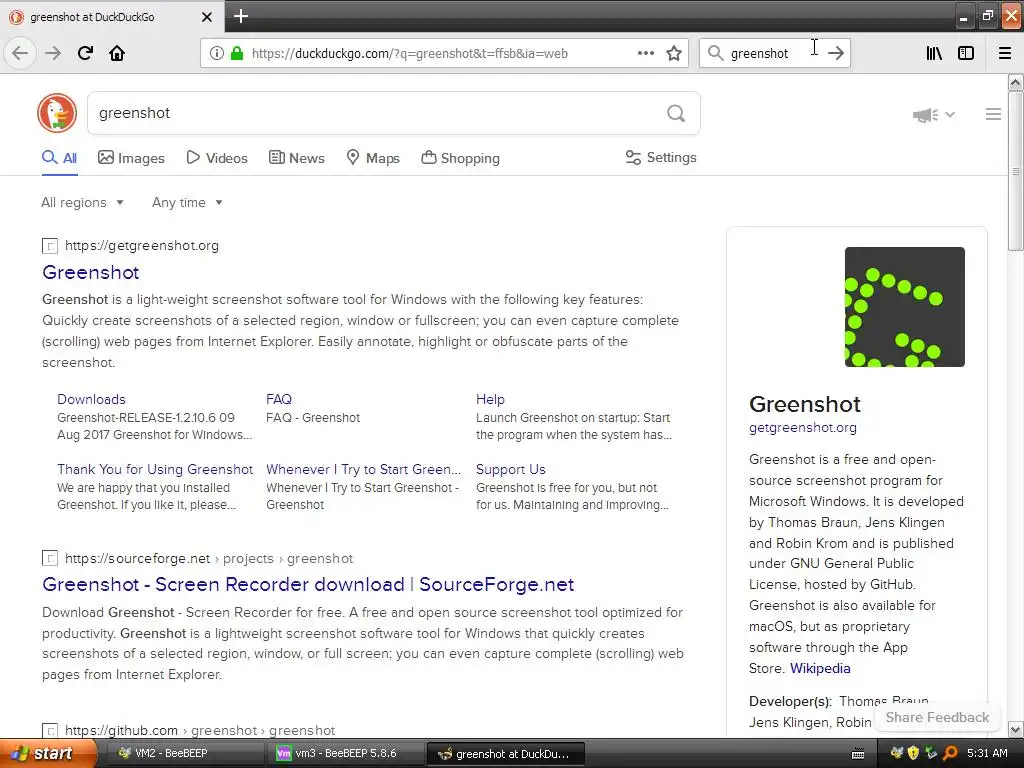
Task: Open DuckDuckGo Settings
Action: pos(661,157)
